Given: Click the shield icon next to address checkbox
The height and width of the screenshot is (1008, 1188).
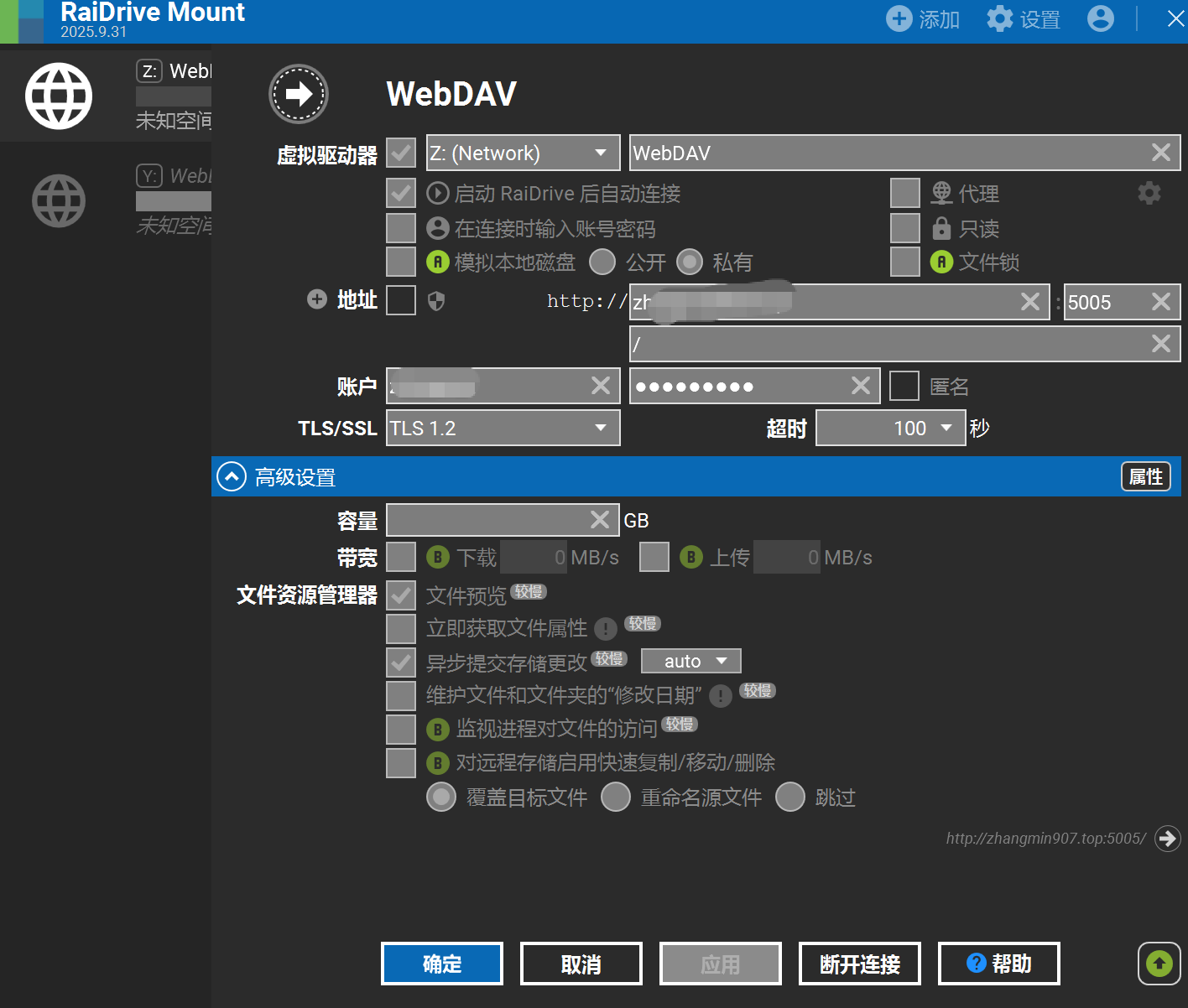Looking at the screenshot, I should [436, 301].
